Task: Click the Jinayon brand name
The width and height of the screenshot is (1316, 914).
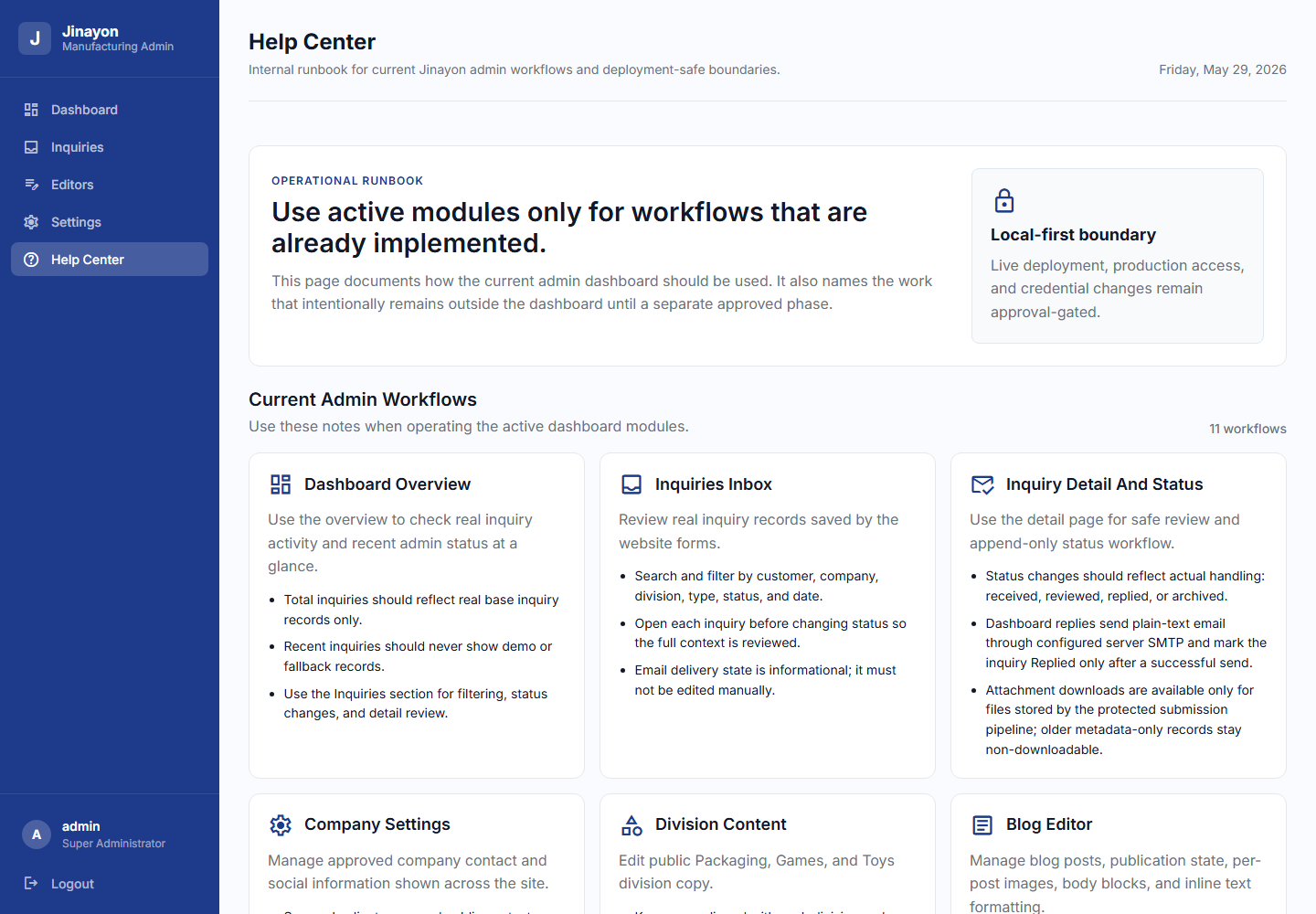Action: 90,31
